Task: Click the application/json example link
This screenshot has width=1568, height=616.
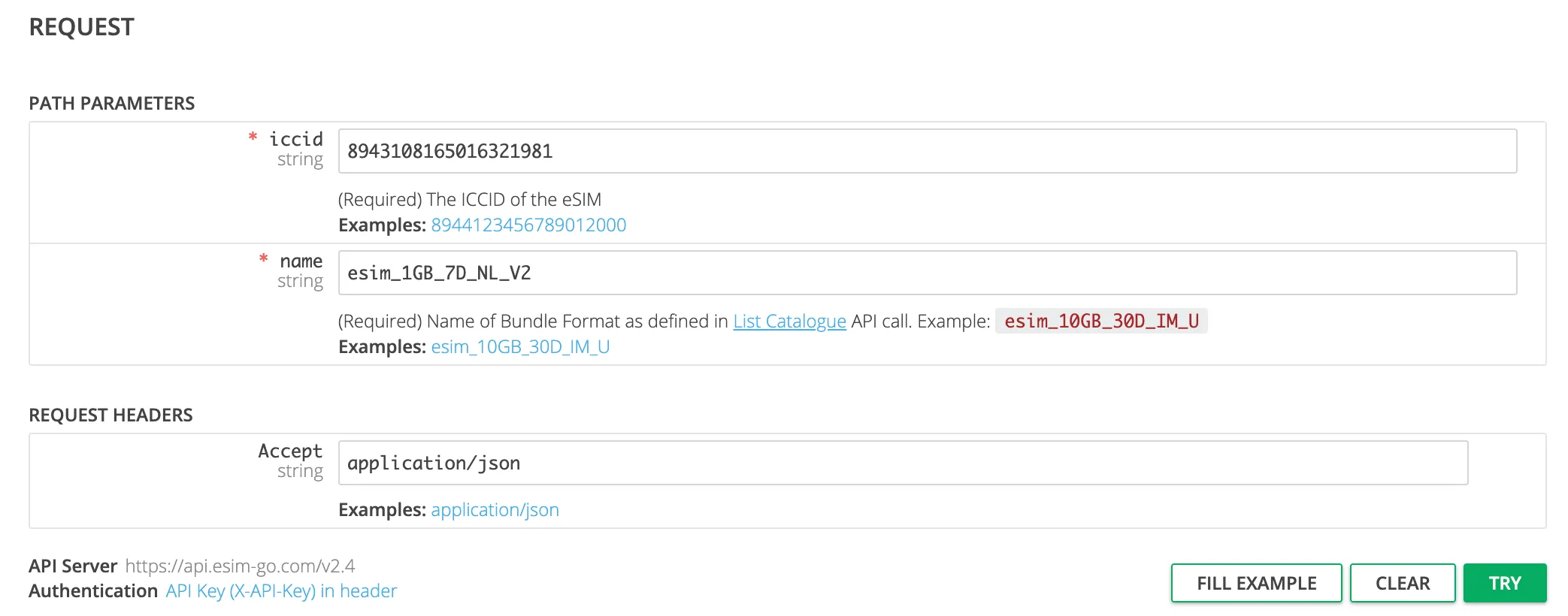Action: pyautogui.click(x=495, y=509)
